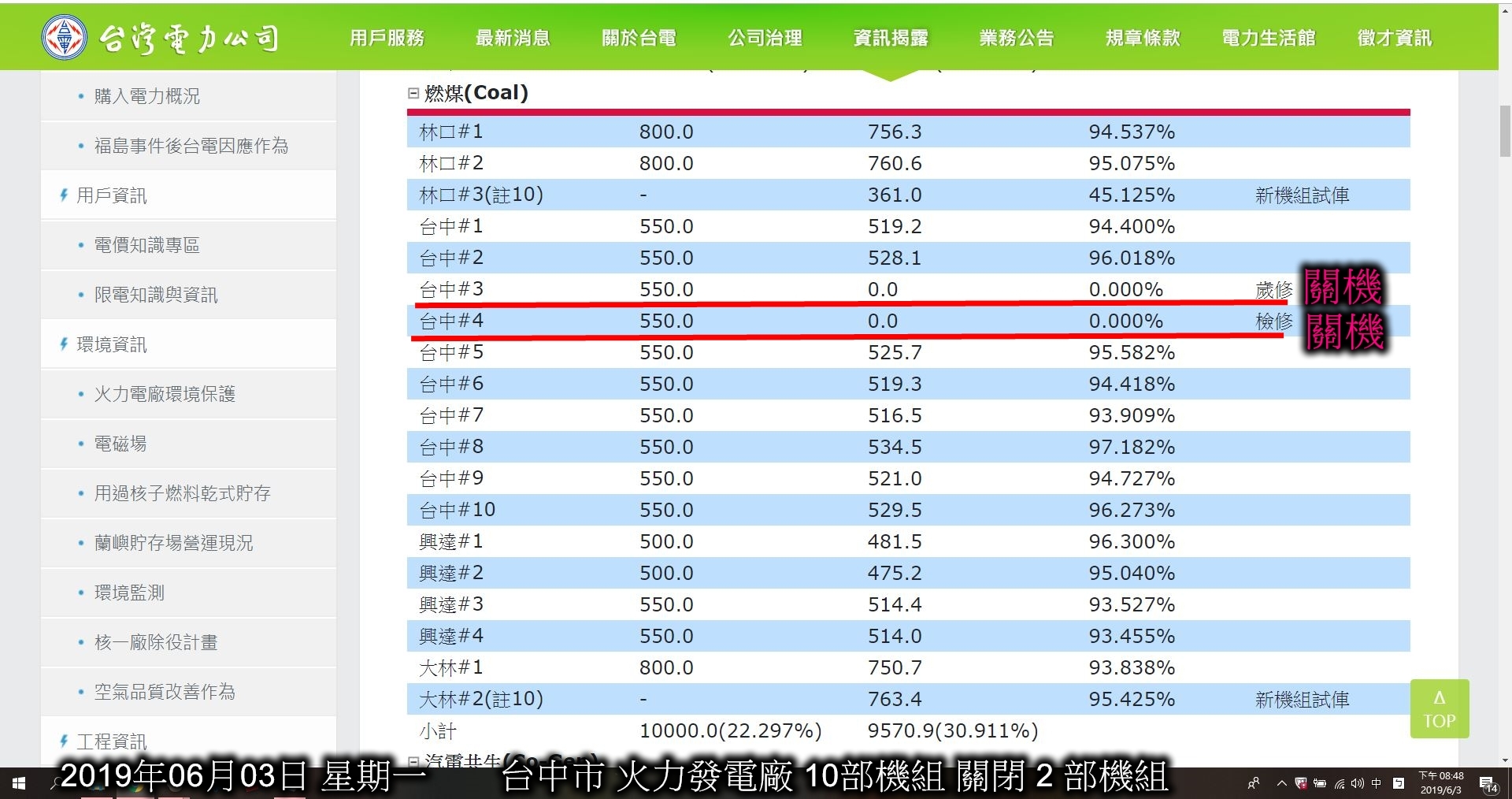Click the 興達#1 unit name
This screenshot has height=799, width=1512.
click(451, 541)
